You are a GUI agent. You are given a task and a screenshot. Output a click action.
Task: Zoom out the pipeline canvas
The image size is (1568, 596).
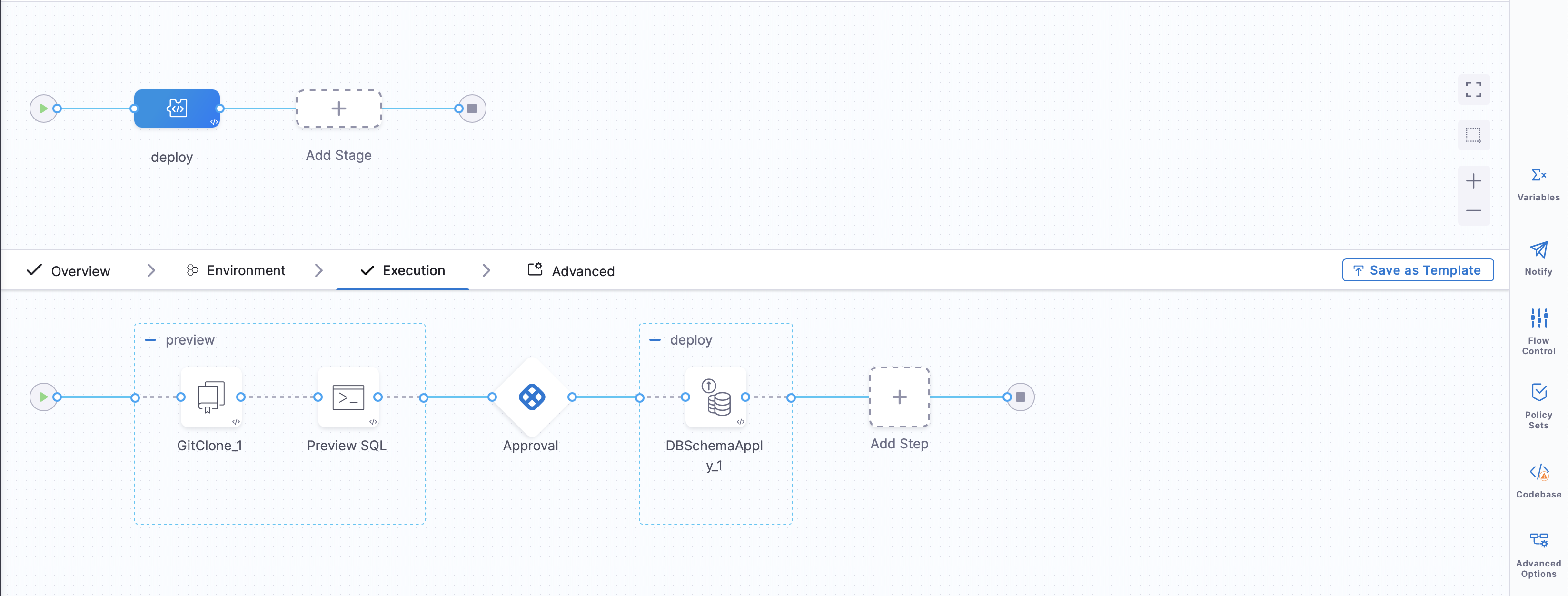1474,210
